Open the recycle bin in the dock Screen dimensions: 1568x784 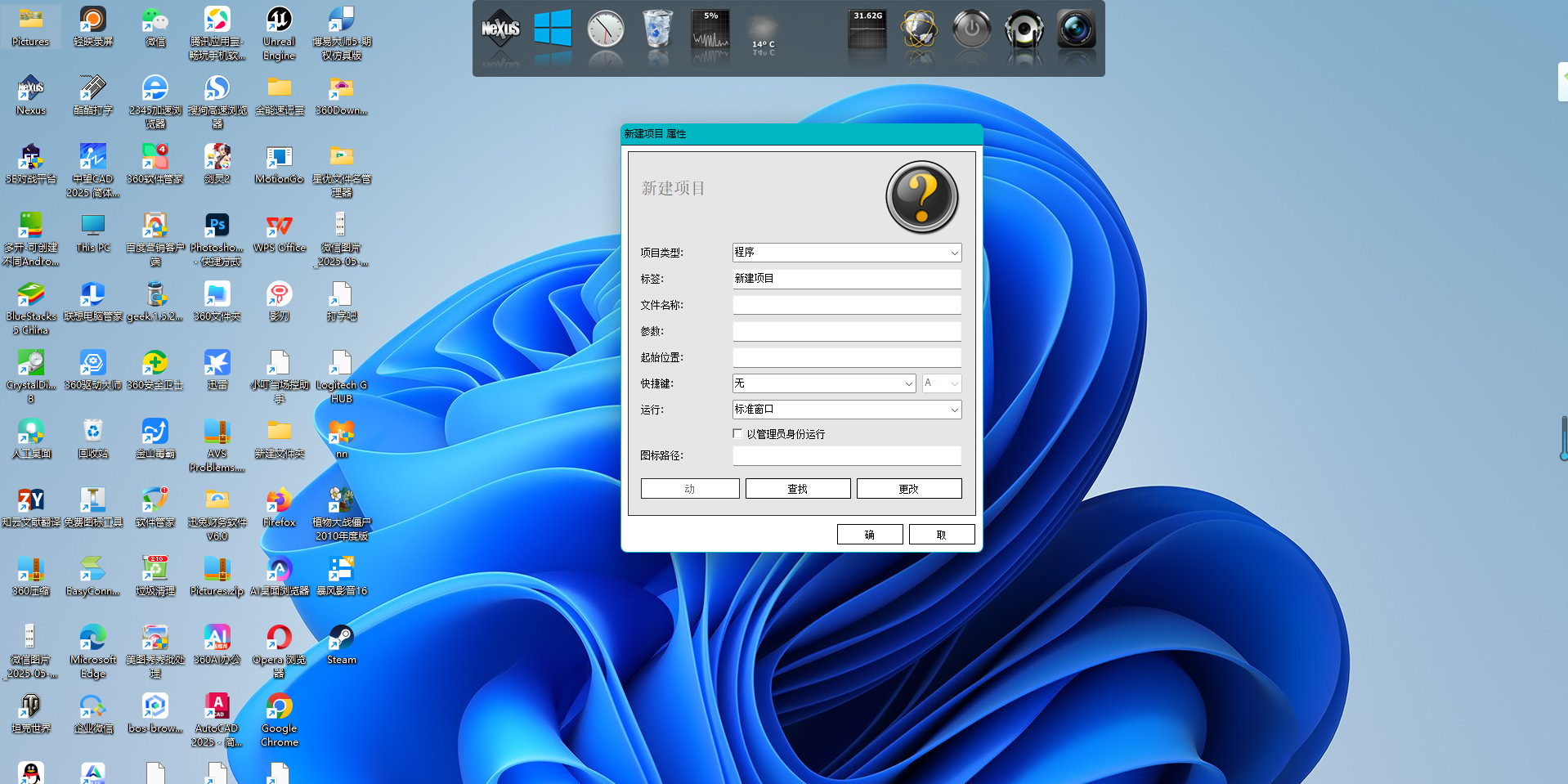657,29
